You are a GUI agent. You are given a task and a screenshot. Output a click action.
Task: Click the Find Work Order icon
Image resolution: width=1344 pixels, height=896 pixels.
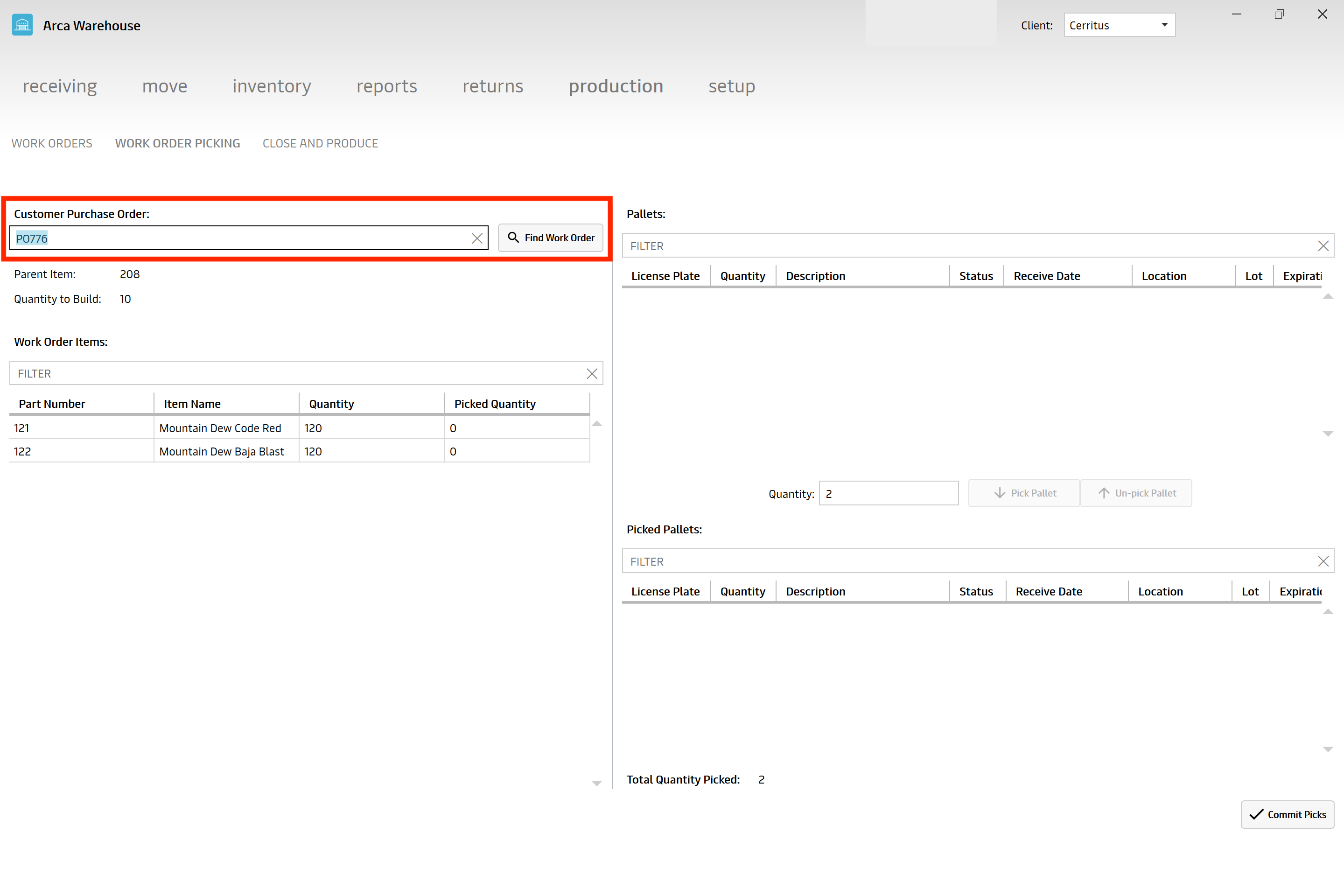point(514,238)
